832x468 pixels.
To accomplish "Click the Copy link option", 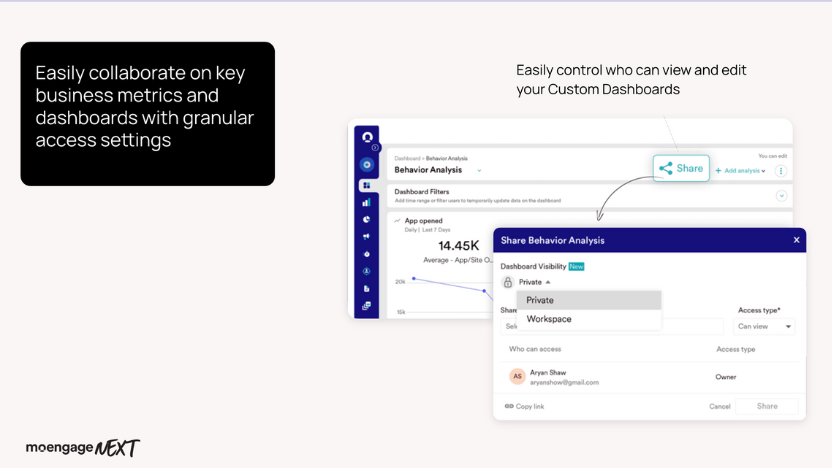I will (525, 406).
